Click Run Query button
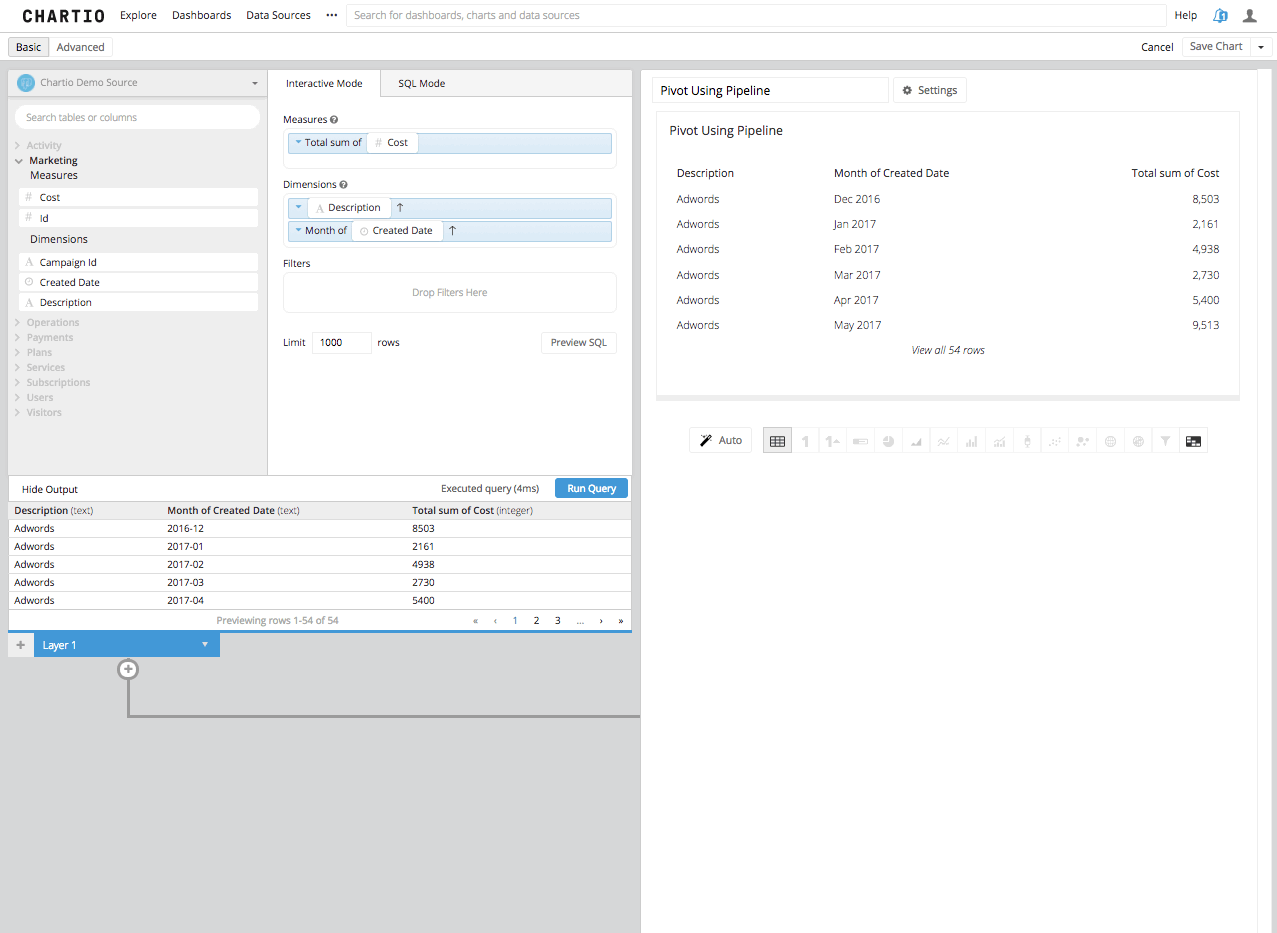 coord(591,488)
